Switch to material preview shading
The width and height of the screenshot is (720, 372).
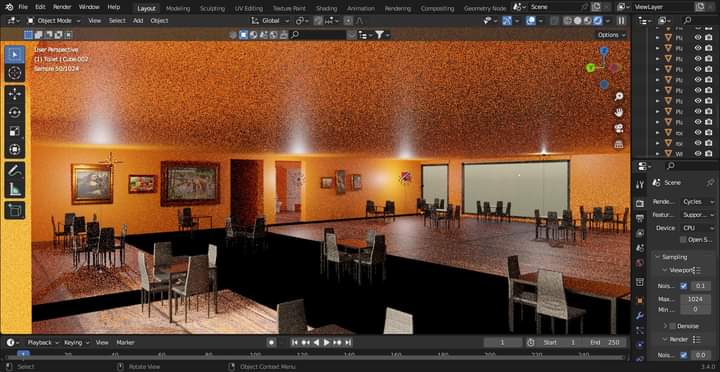tap(587, 21)
